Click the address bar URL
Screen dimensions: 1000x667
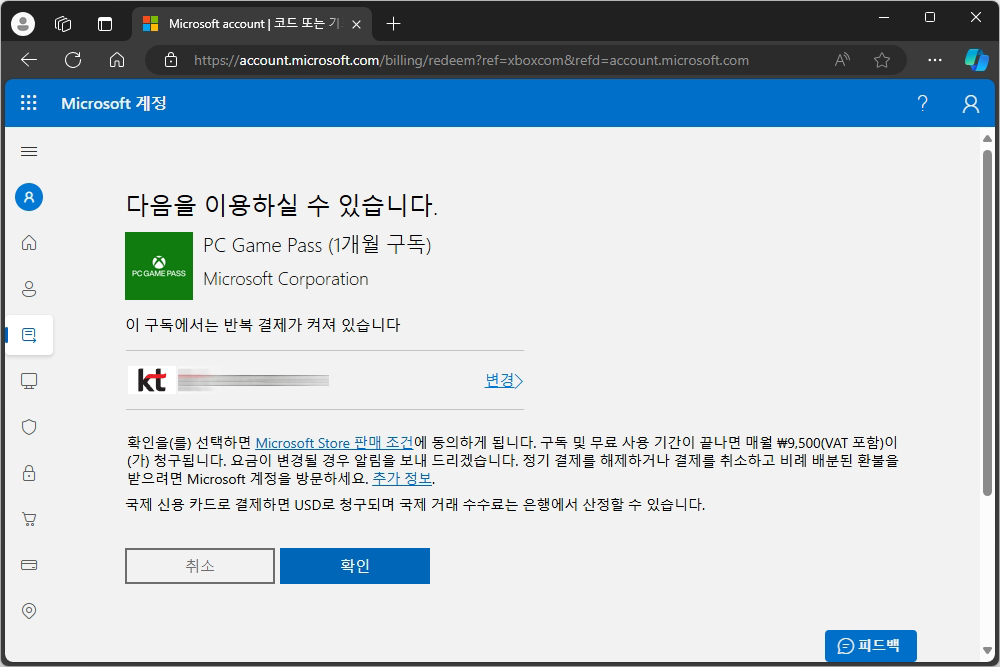(x=471, y=60)
